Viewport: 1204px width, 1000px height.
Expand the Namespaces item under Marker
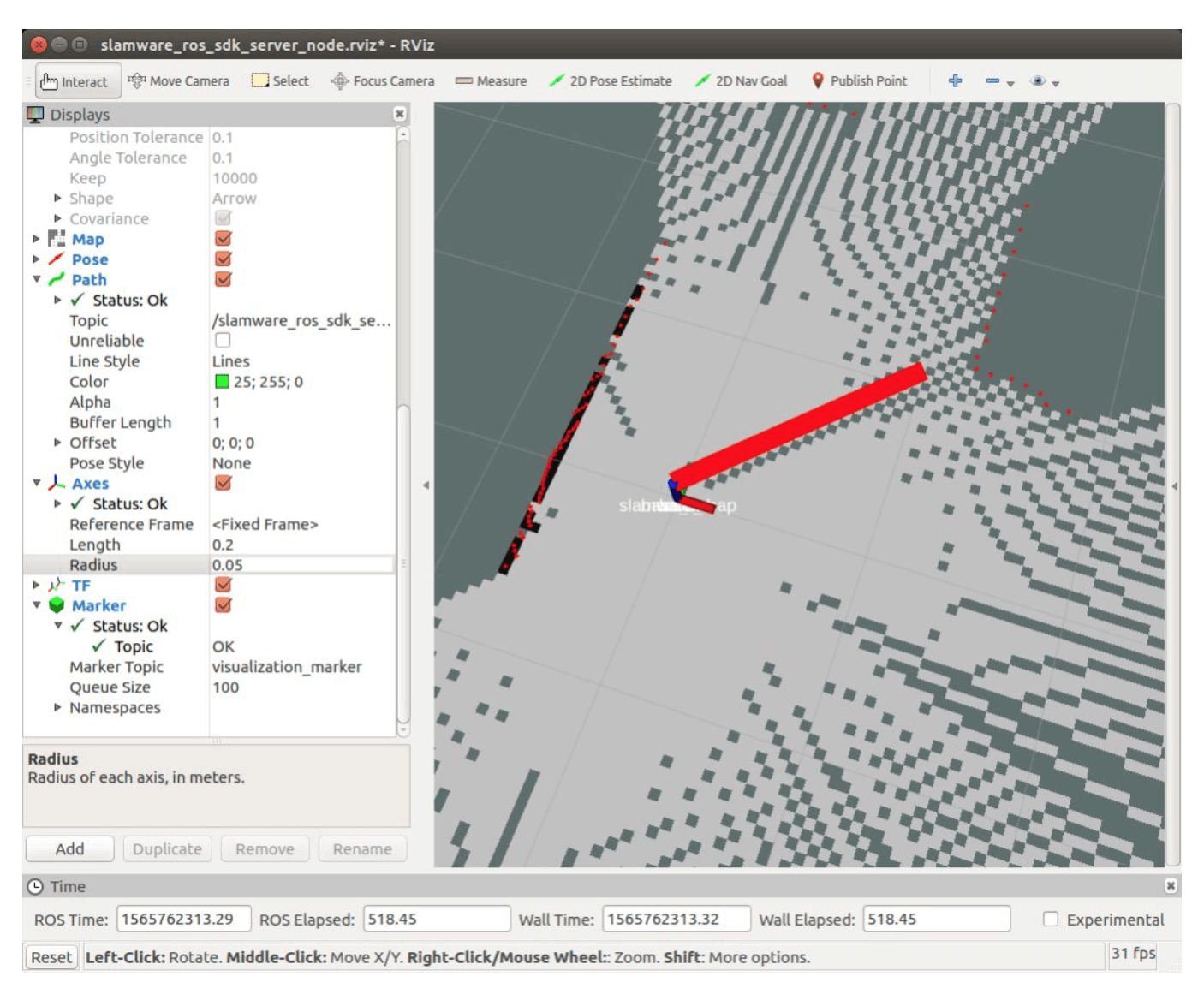57,707
